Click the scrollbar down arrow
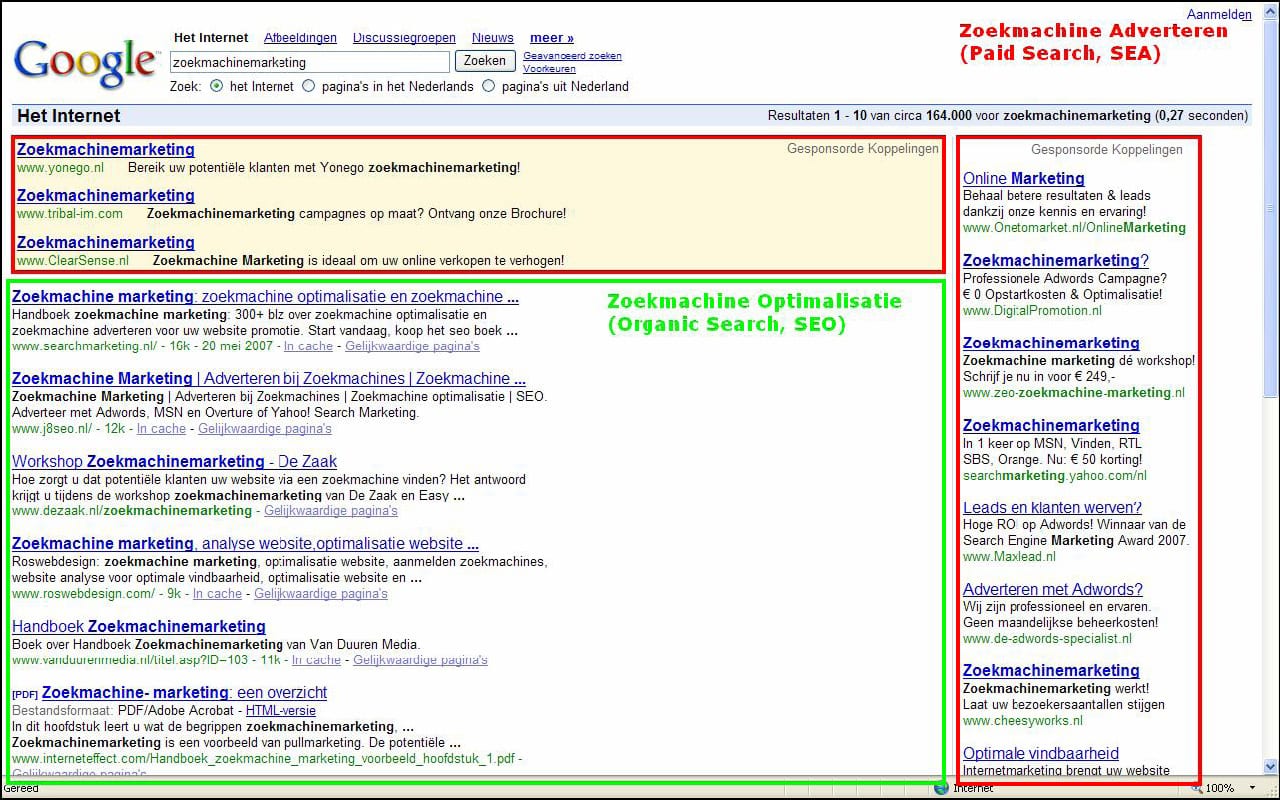Viewport: 1280px width, 800px height. click(1271, 767)
